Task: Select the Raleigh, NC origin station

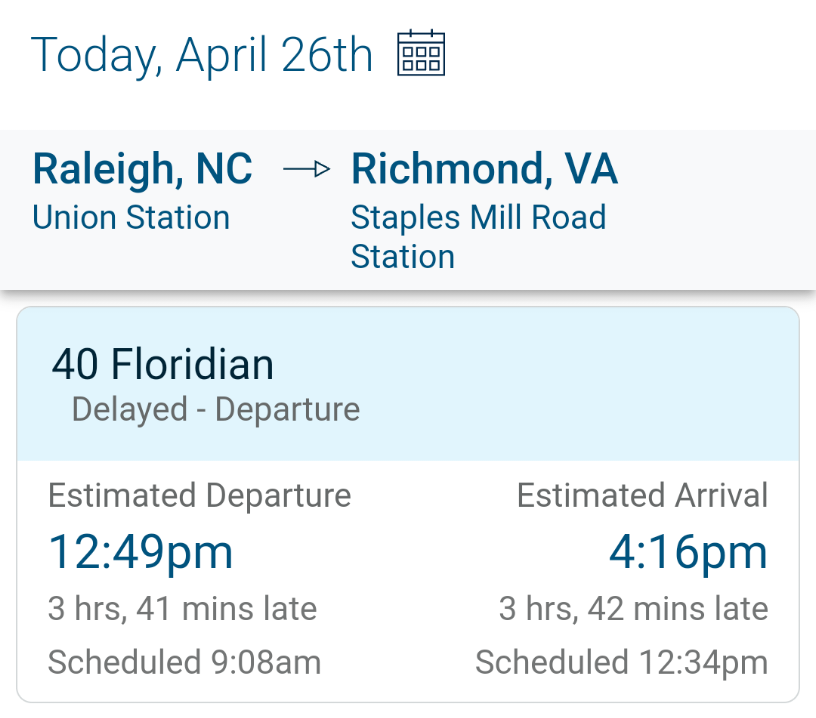Action: point(143,169)
